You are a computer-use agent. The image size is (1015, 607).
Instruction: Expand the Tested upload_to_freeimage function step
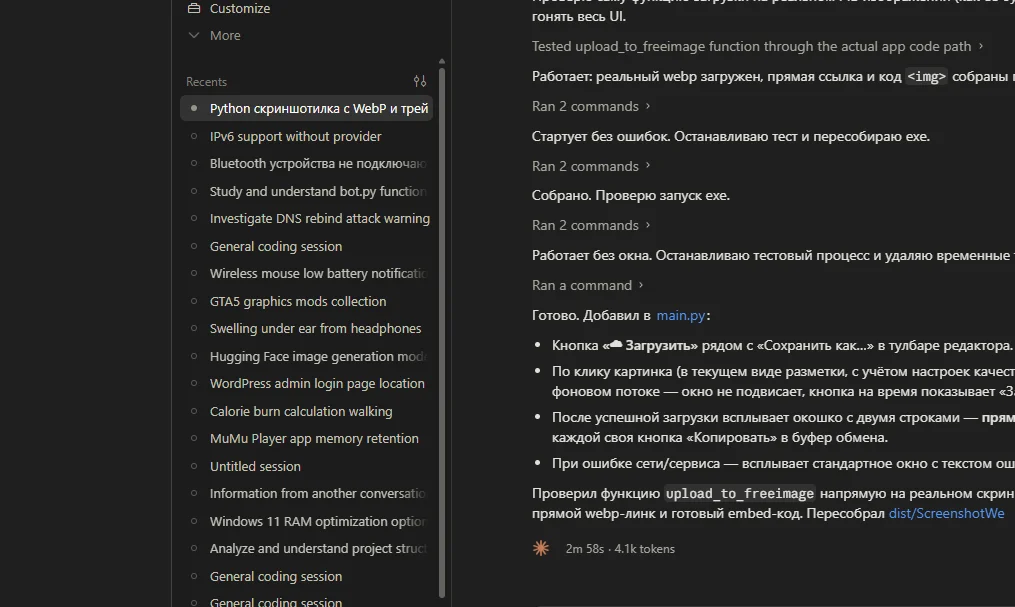(757, 46)
